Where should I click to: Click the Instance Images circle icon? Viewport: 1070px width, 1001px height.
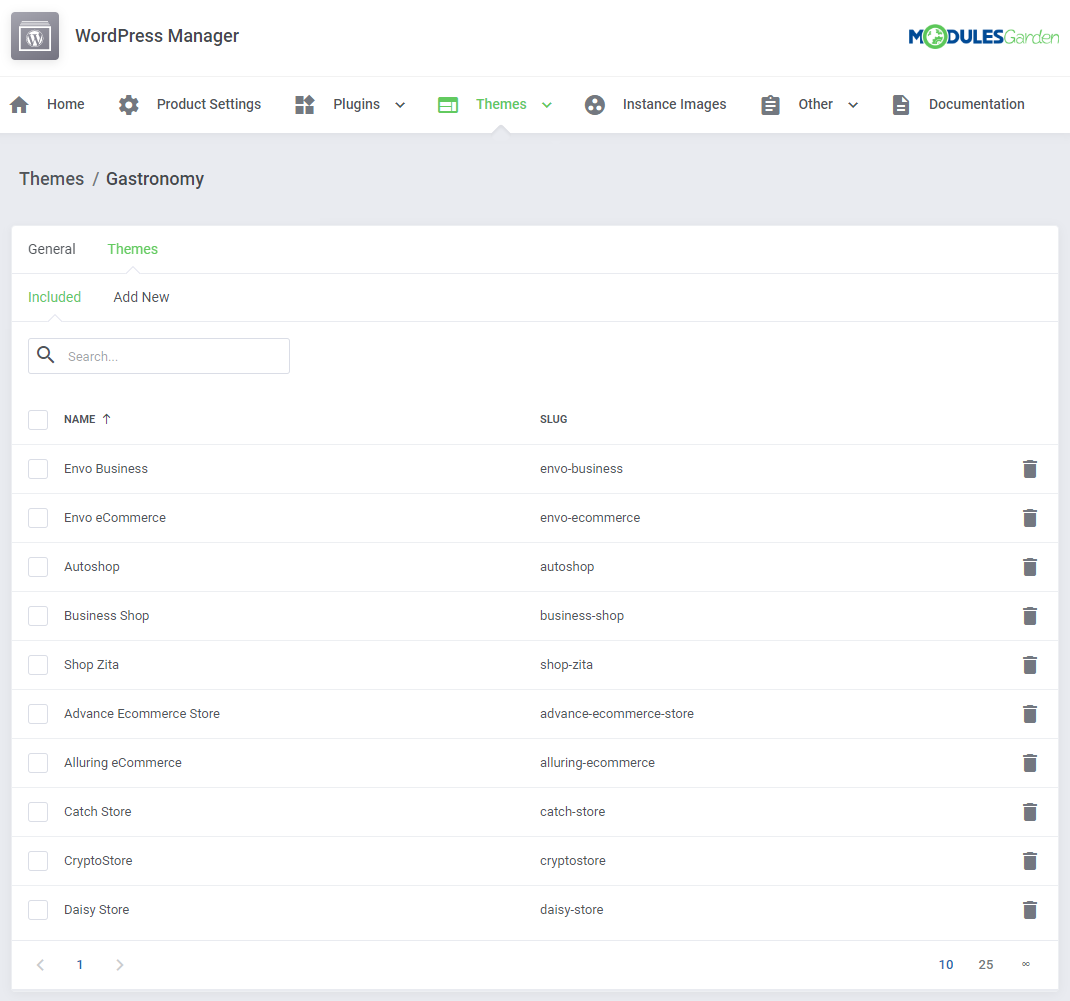tap(594, 104)
